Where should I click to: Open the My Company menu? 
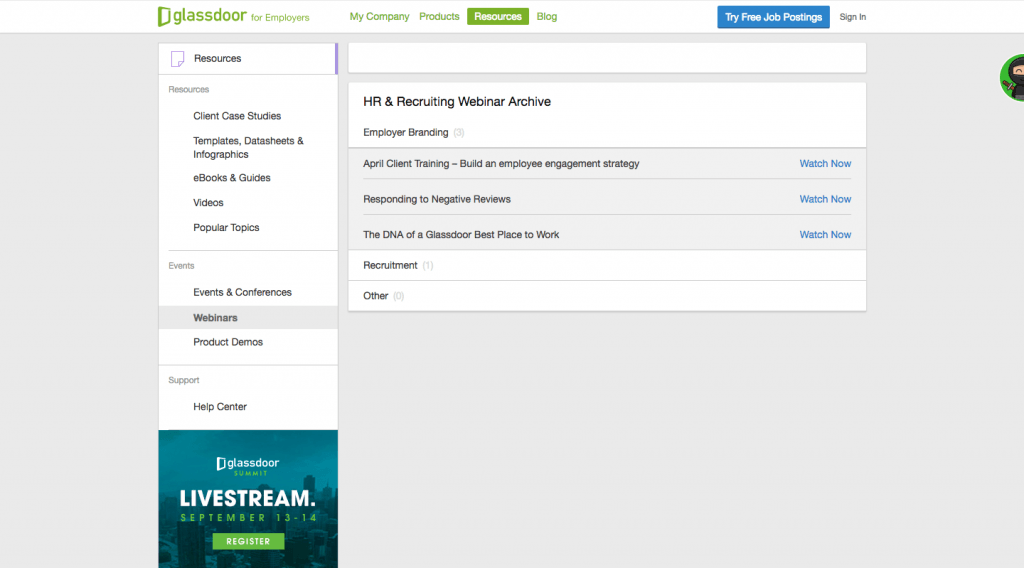[x=379, y=17]
